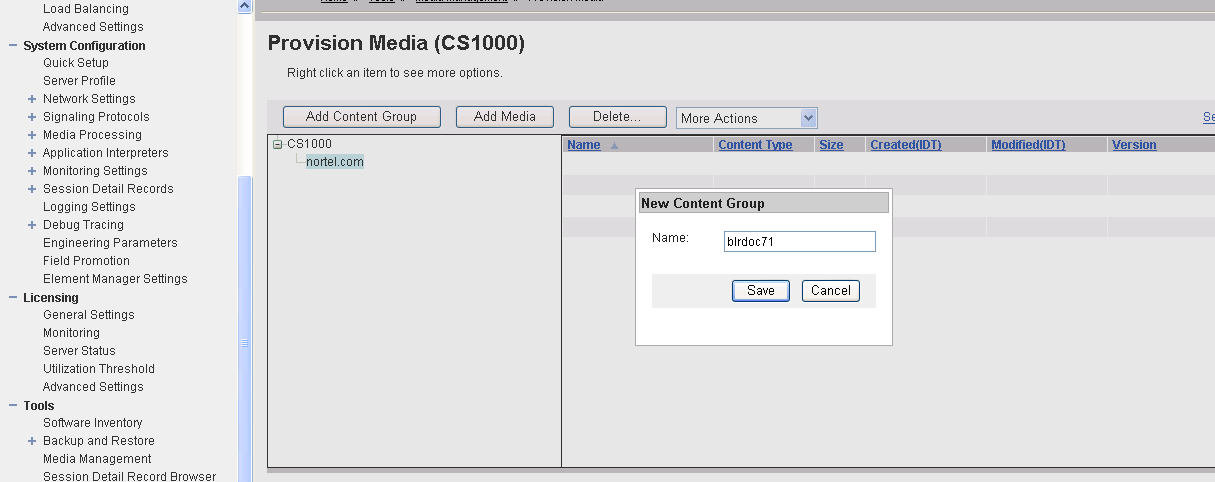This screenshot has width=1215, height=482.
Task: Open Server Status page
Action: tap(79, 351)
